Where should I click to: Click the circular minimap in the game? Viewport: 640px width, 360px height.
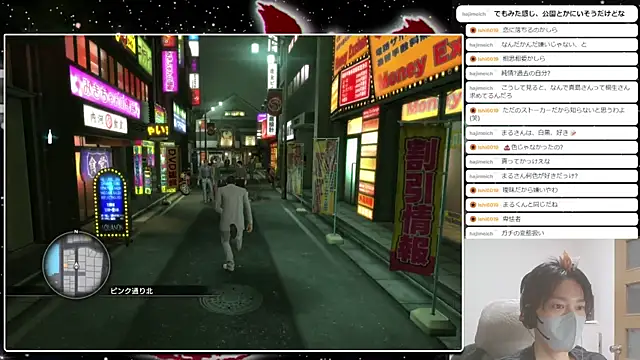(76, 265)
